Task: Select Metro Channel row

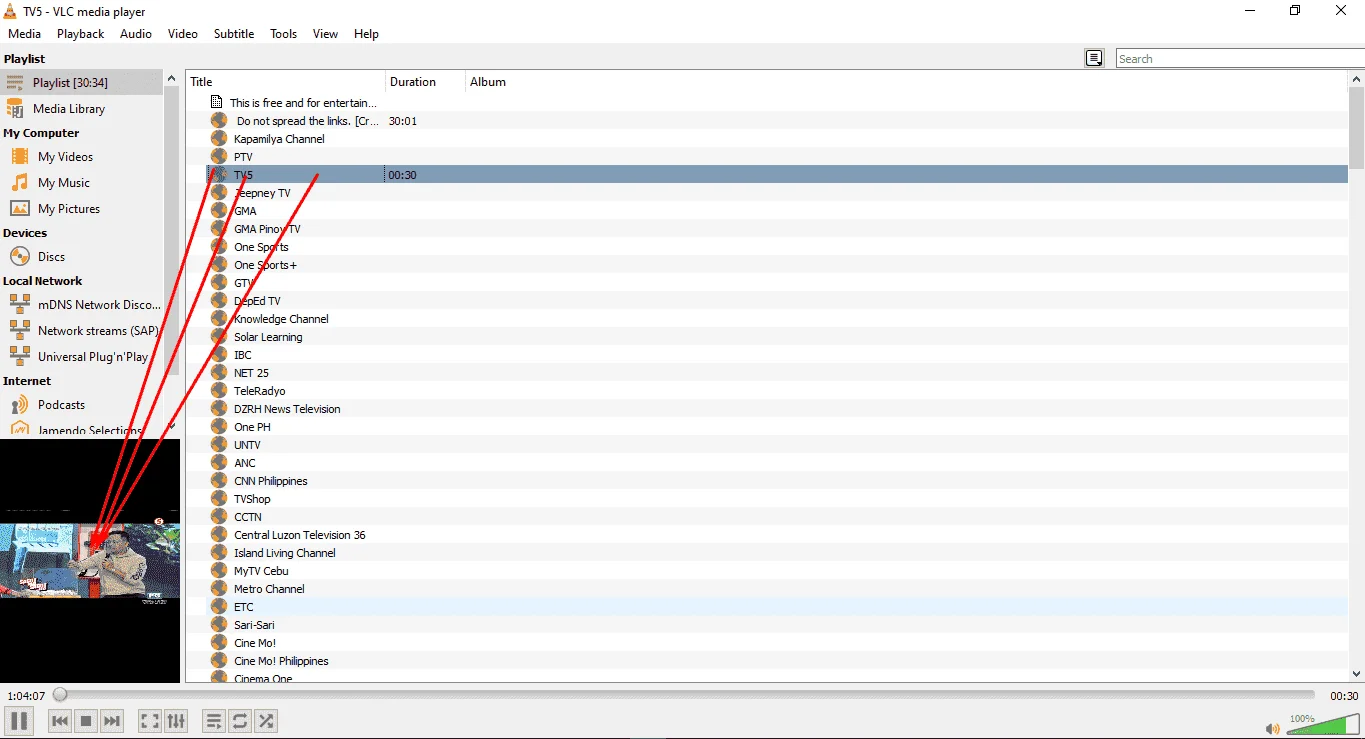Action: [x=777, y=589]
